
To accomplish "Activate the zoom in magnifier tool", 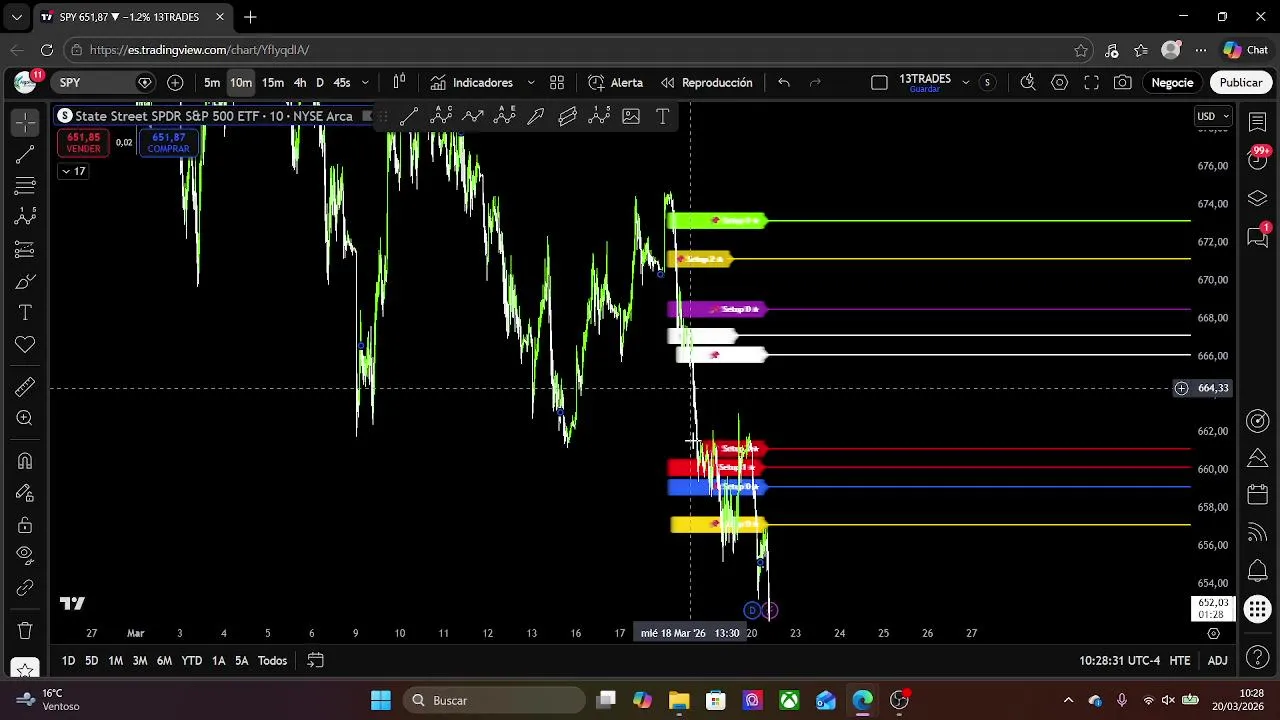I will tap(25, 419).
